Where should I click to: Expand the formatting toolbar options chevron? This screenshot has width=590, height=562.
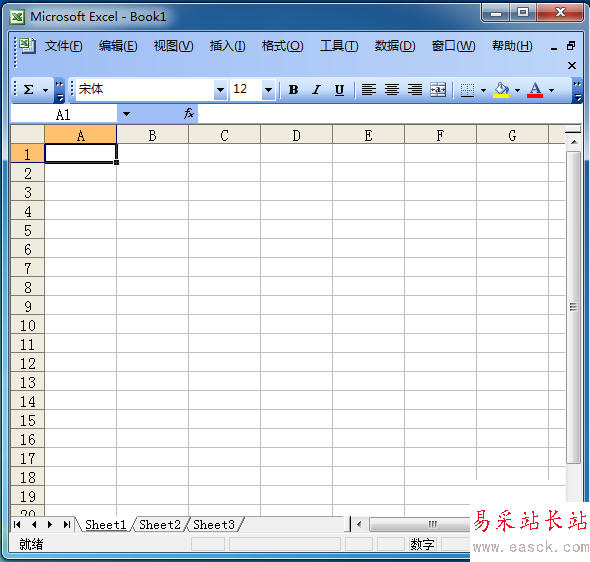[x=577, y=91]
